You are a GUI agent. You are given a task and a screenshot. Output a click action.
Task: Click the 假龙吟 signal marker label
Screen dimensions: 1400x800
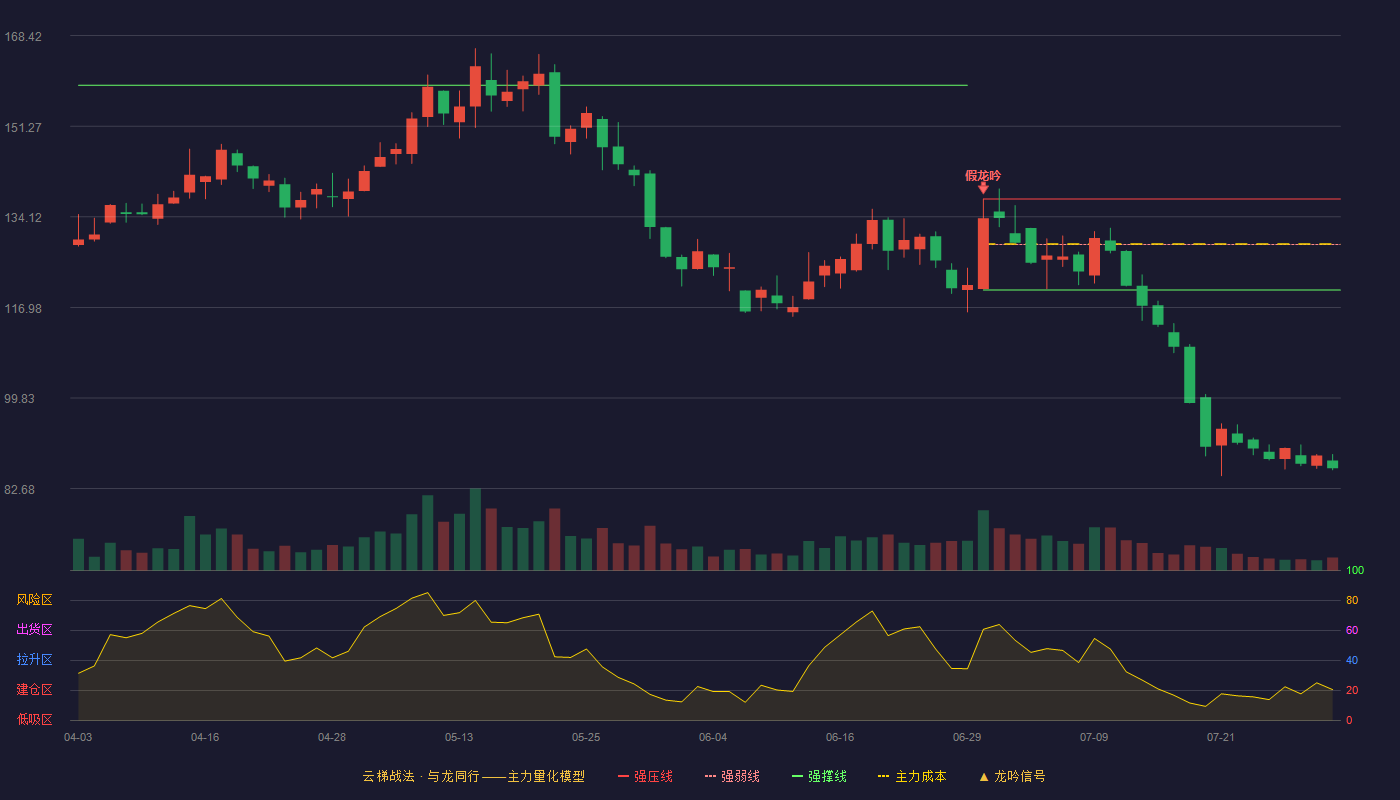[983, 176]
